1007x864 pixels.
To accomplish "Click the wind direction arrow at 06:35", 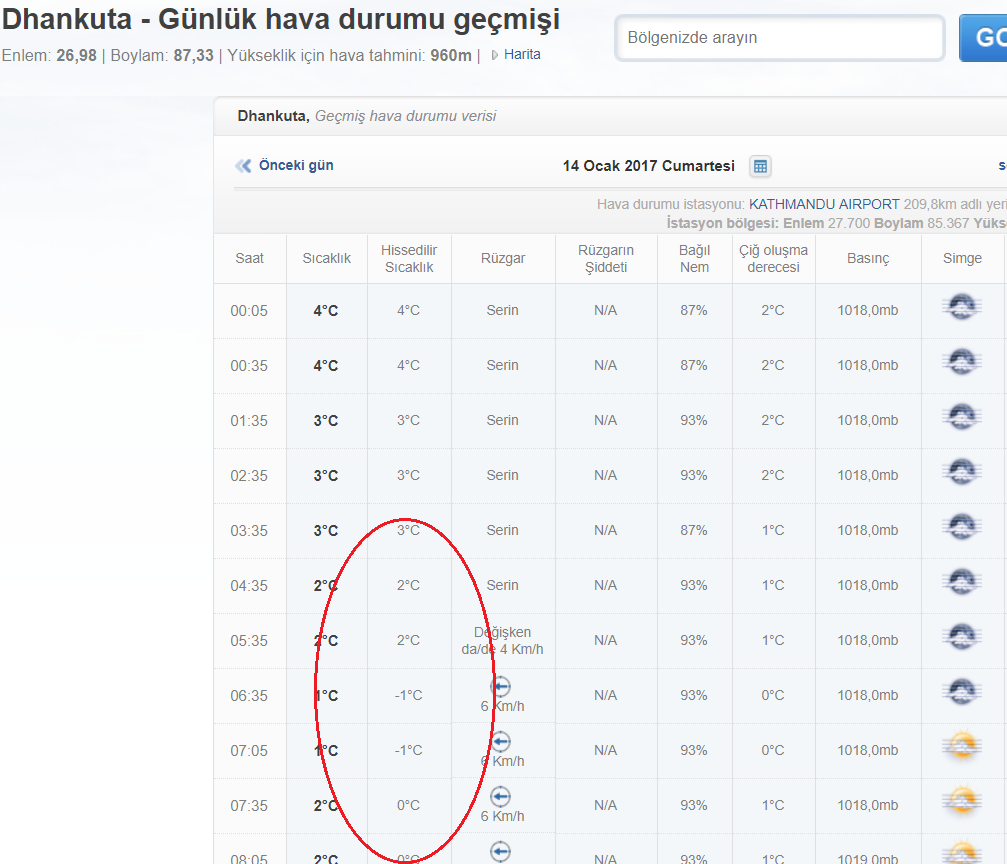I will click(x=501, y=686).
